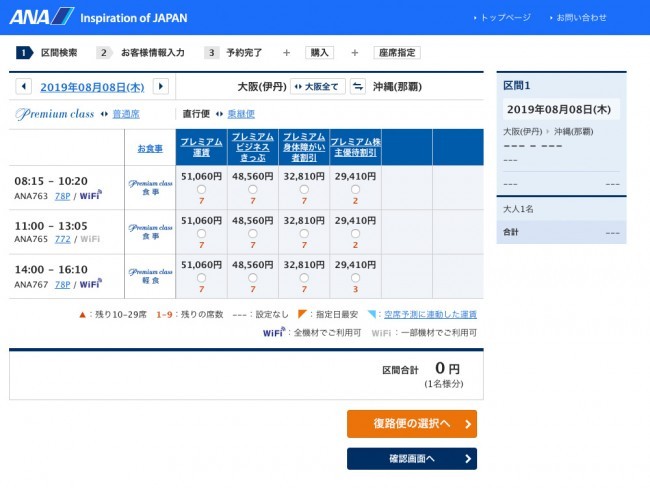
Task: Select 48,560円 fare for ANA763
Action: [x=253, y=189]
